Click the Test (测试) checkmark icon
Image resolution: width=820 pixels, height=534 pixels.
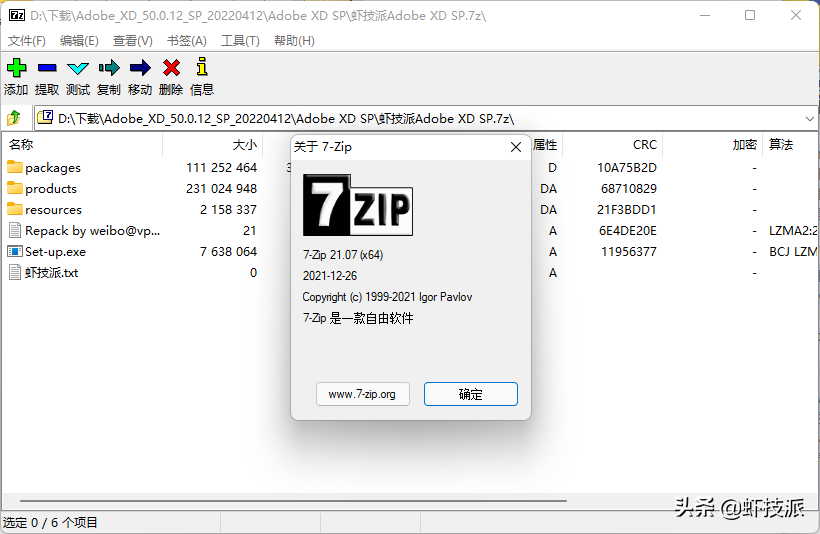coord(78,68)
